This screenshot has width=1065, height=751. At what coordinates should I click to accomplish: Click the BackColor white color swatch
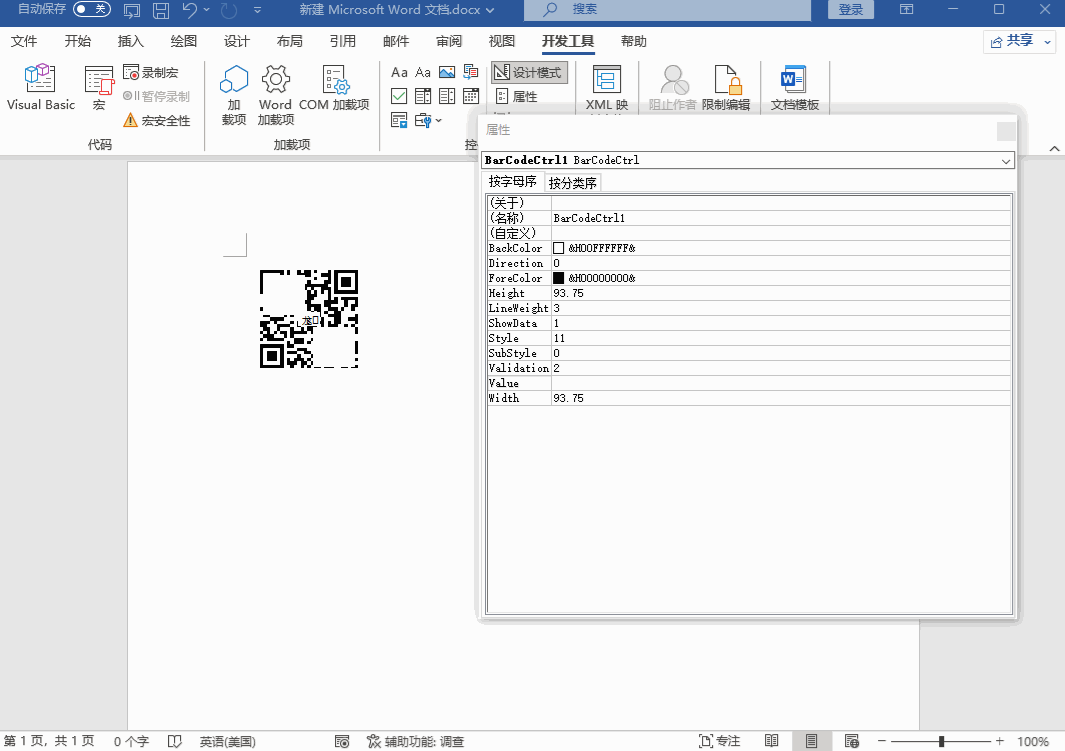(559, 248)
